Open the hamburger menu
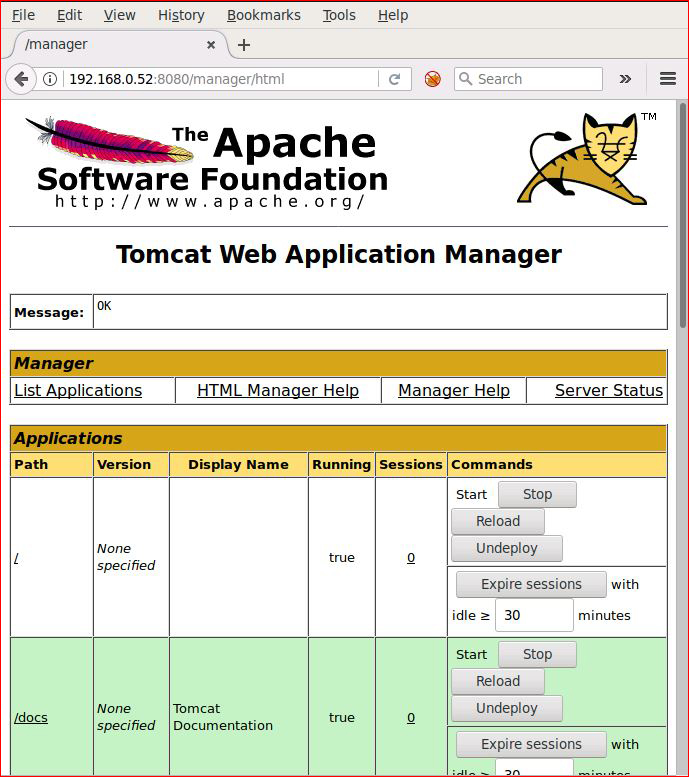689x777 pixels. 668,78
